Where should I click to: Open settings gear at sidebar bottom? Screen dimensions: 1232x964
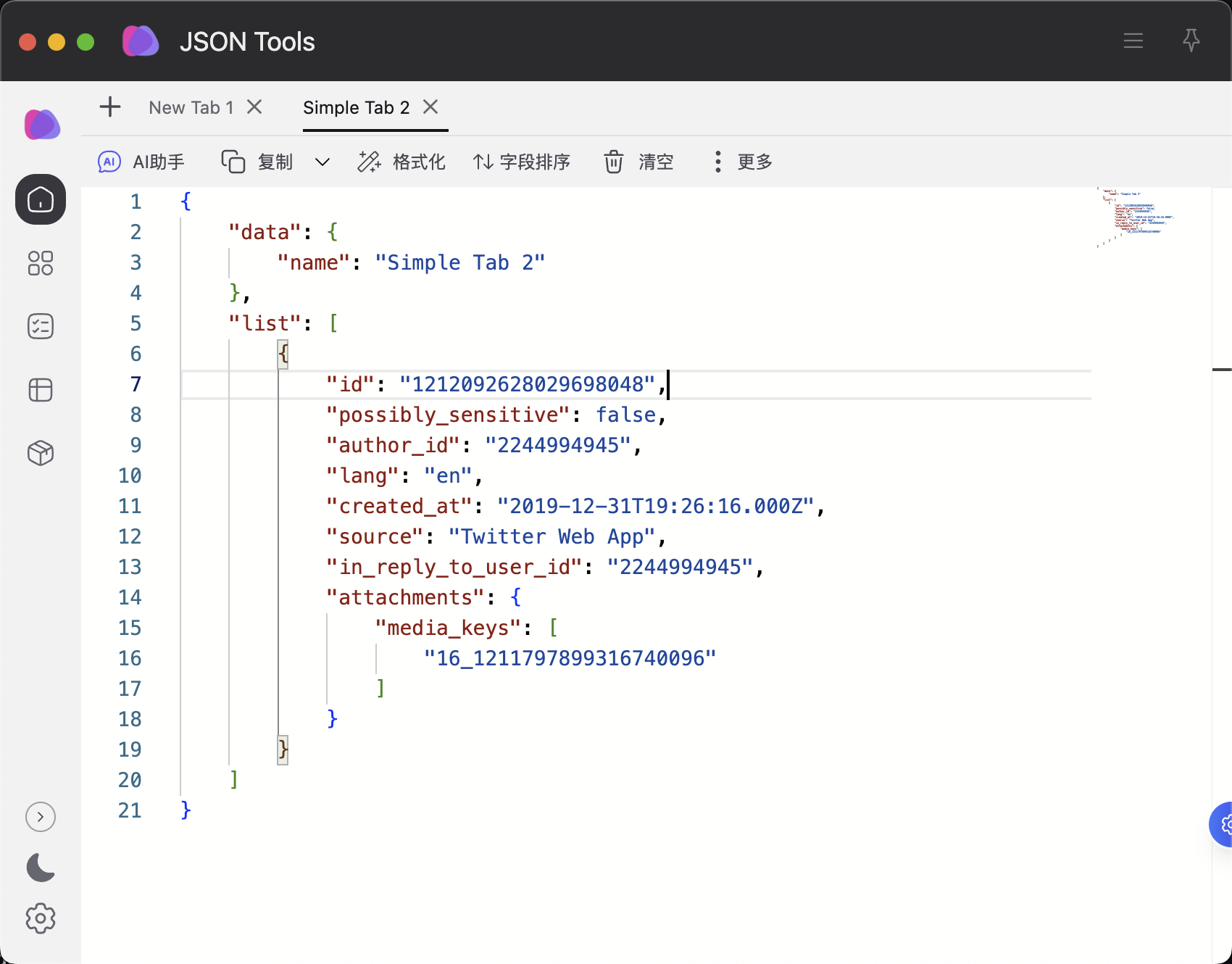(x=41, y=918)
